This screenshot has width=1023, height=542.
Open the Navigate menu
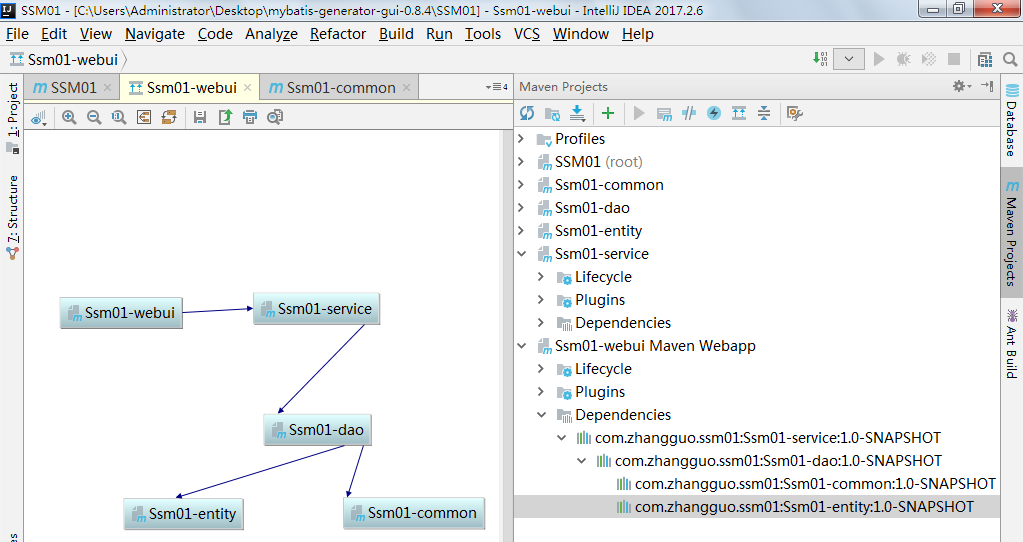[x=155, y=34]
